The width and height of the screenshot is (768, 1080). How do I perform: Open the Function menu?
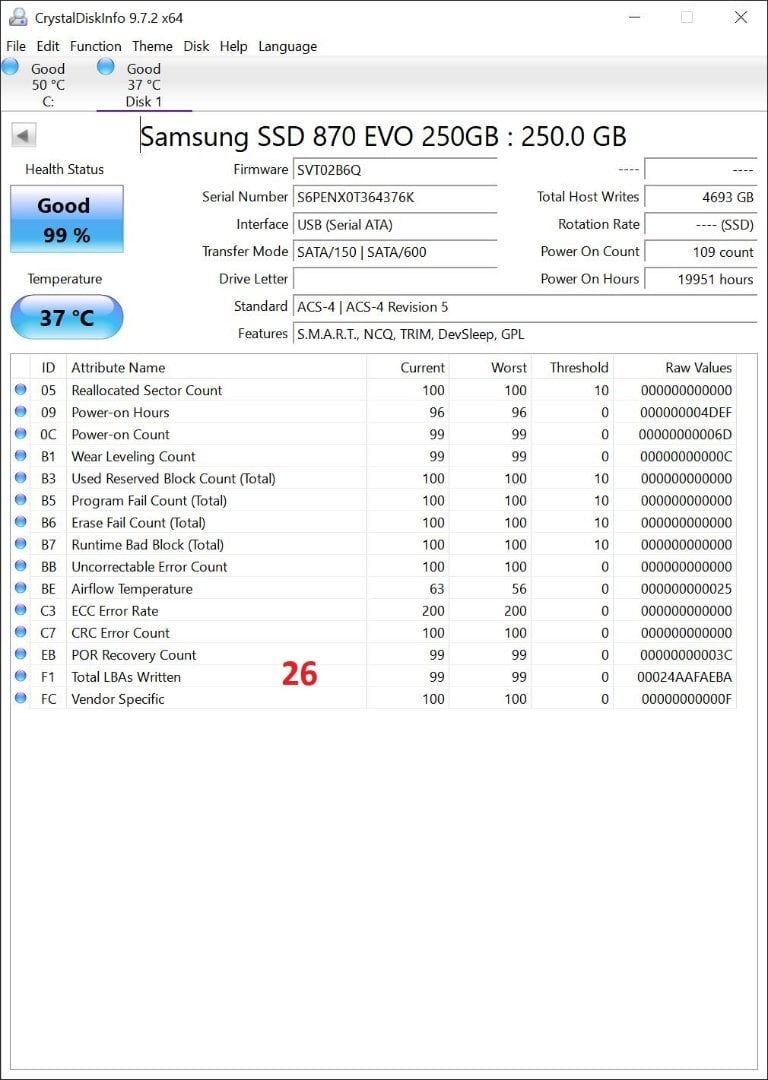click(96, 46)
